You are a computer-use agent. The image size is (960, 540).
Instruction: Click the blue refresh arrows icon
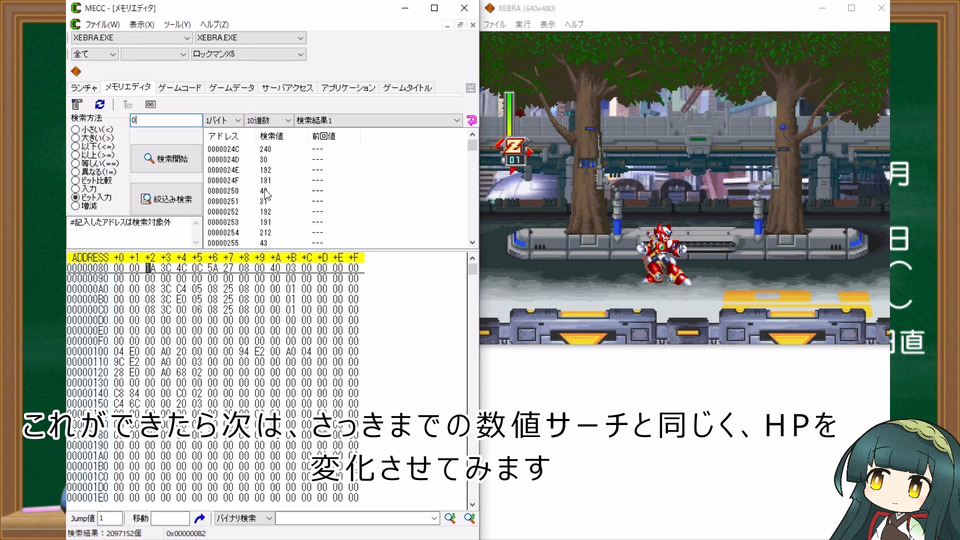[x=100, y=104]
